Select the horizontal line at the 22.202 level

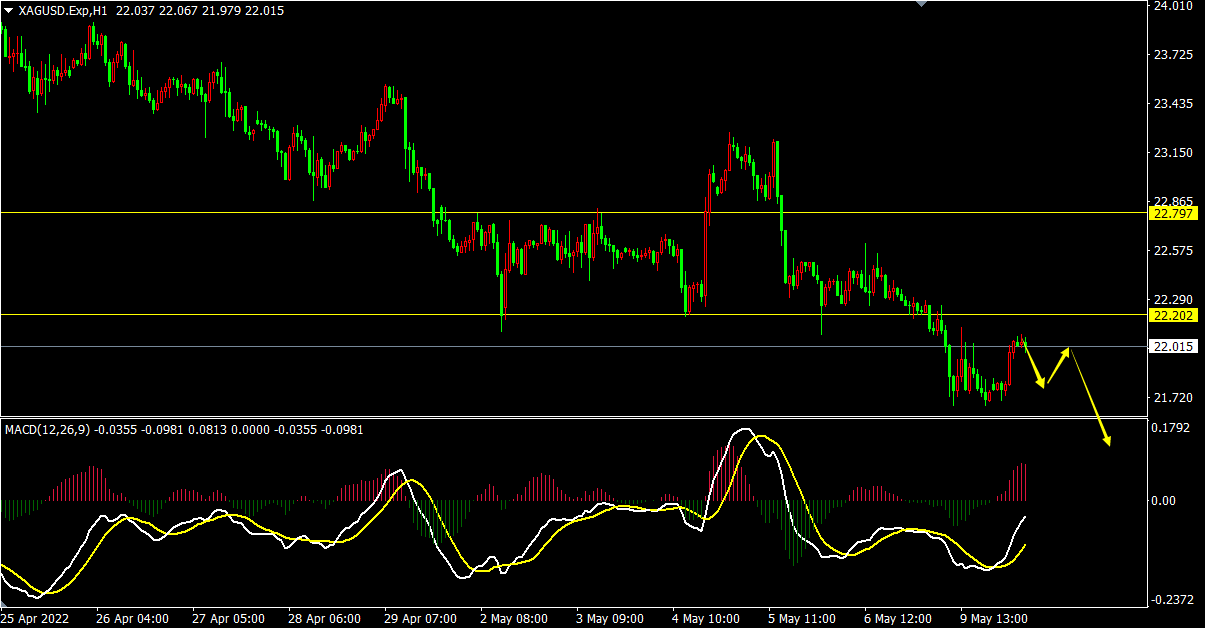tap(300, 314)
